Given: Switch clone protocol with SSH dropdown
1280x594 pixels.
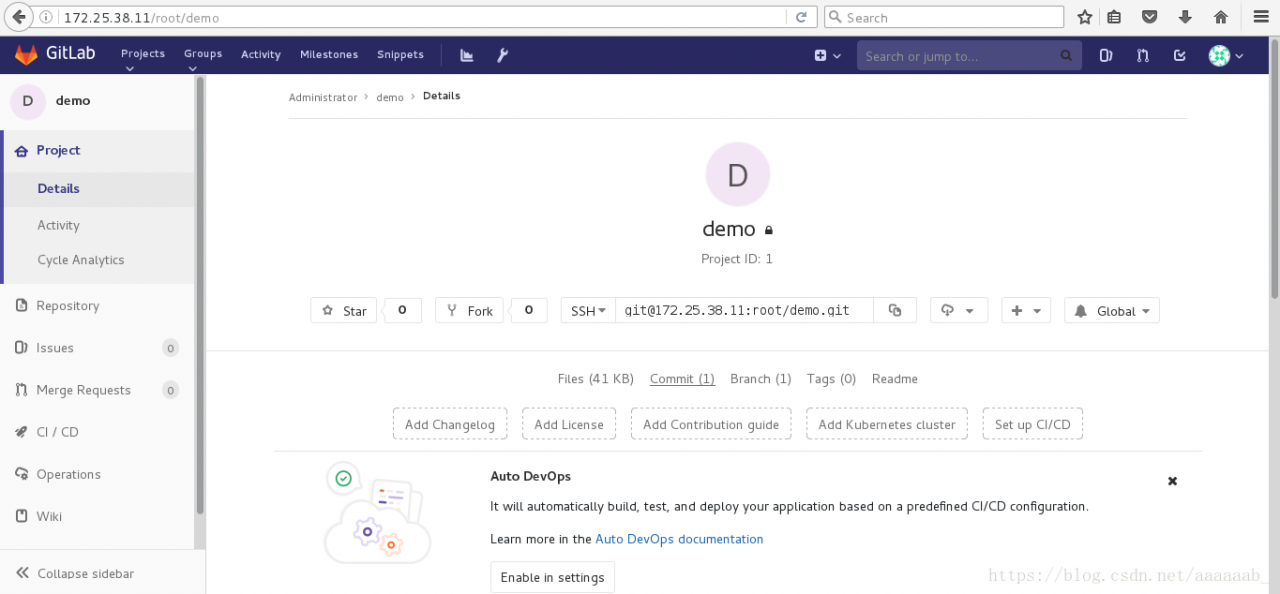Looking at the screenshot, I should [x=588, y=311].
